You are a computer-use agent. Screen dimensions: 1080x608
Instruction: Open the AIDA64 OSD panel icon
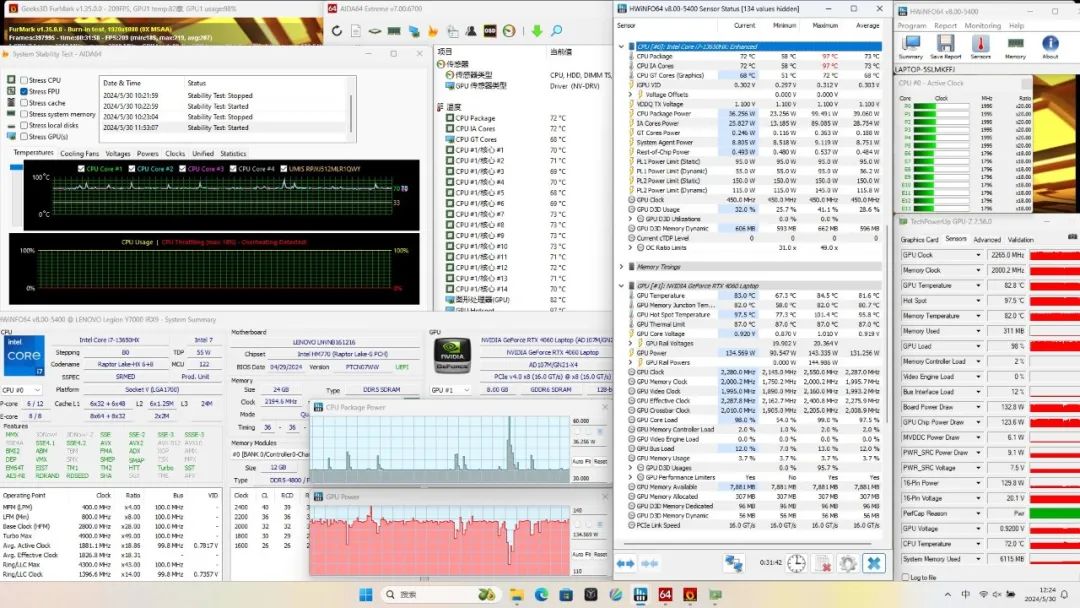pos(490,31)
